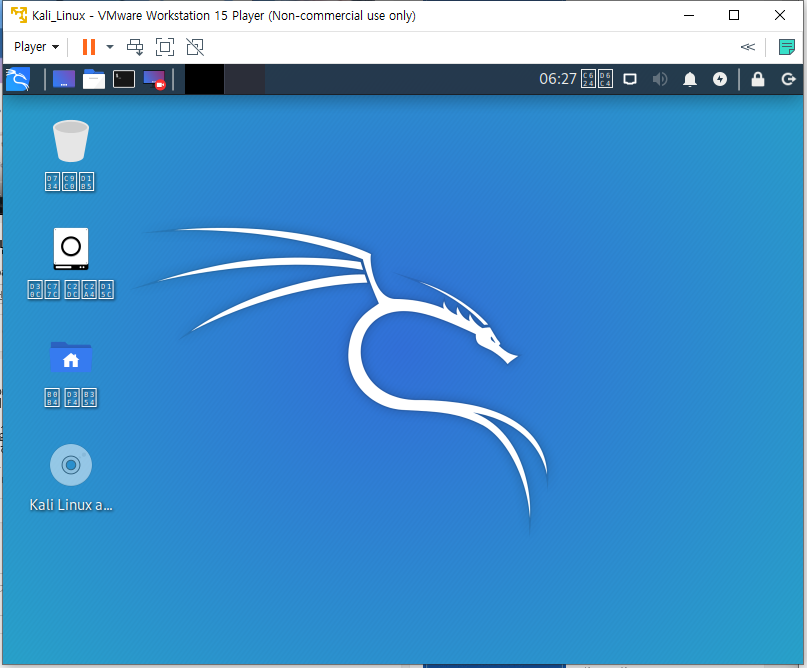Launch terminal emulator from panel
This screenshot has height=668, width=807.
[x=124, y=79]
